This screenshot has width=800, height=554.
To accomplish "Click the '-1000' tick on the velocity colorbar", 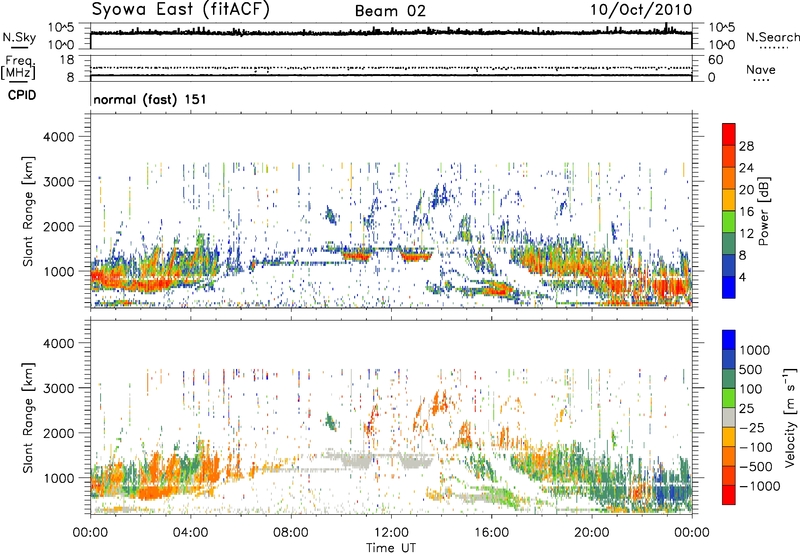I will tap(760, 486).
